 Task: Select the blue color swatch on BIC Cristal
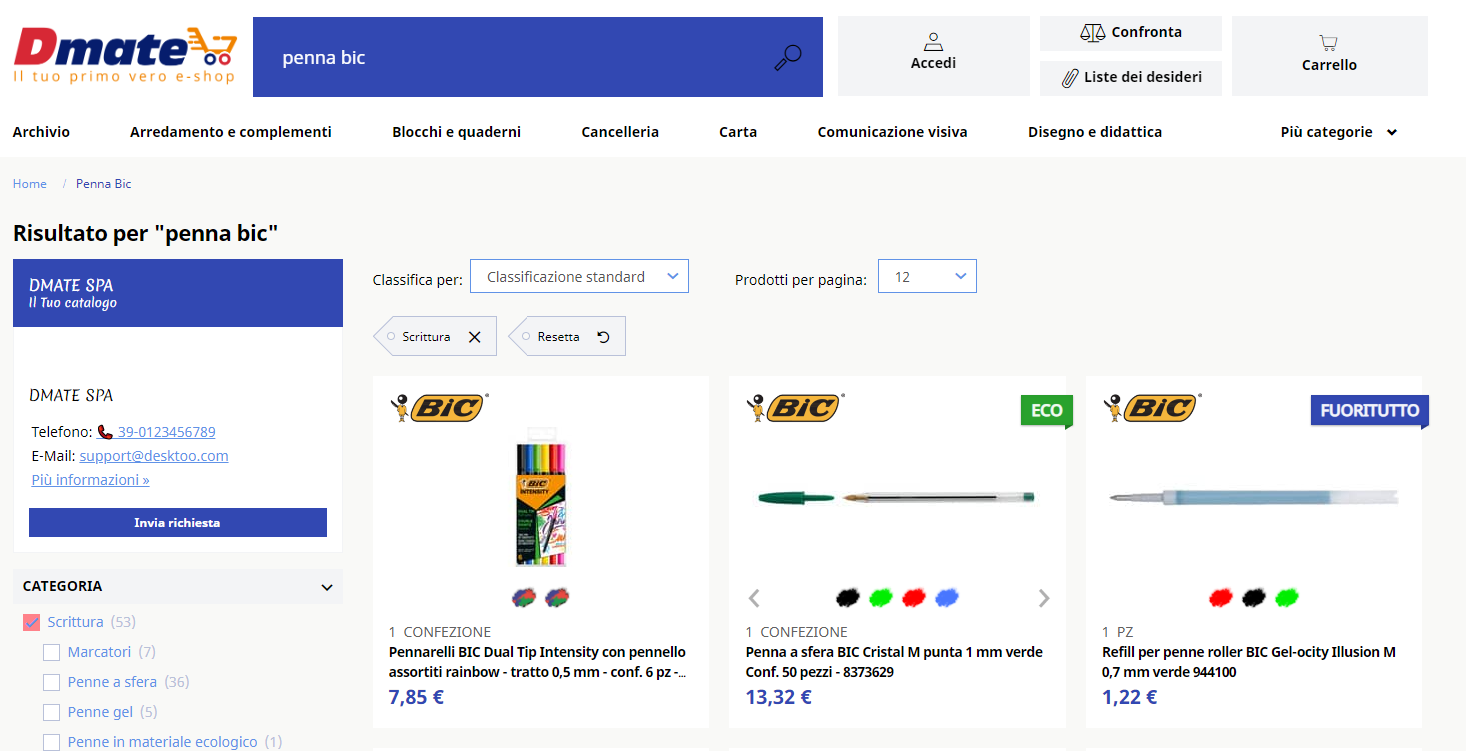click(946, 598)
